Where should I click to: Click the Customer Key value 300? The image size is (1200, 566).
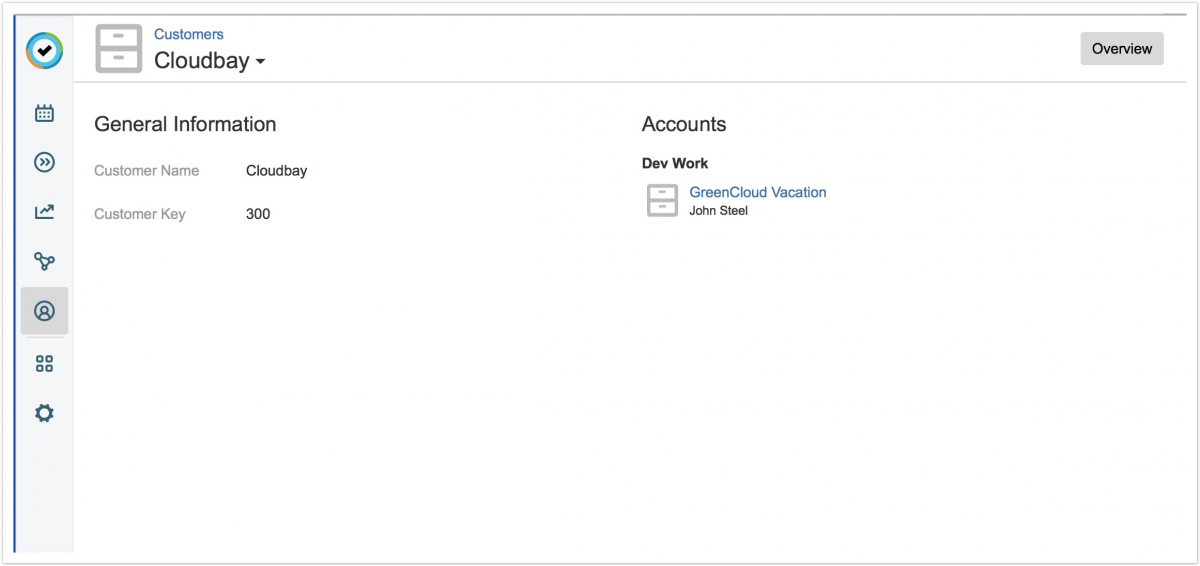point(258,214)
